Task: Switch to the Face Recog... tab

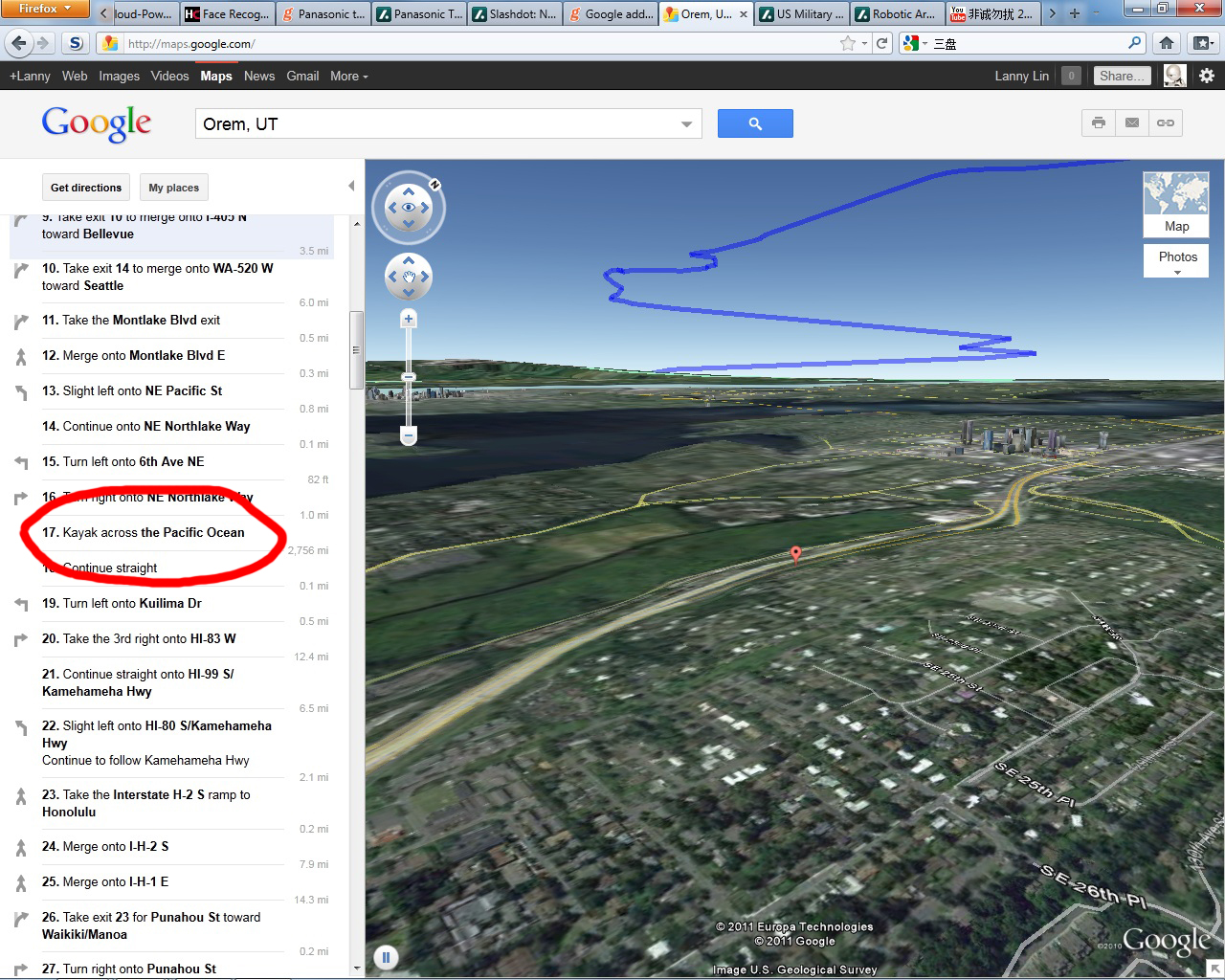Action: (228, 13)
